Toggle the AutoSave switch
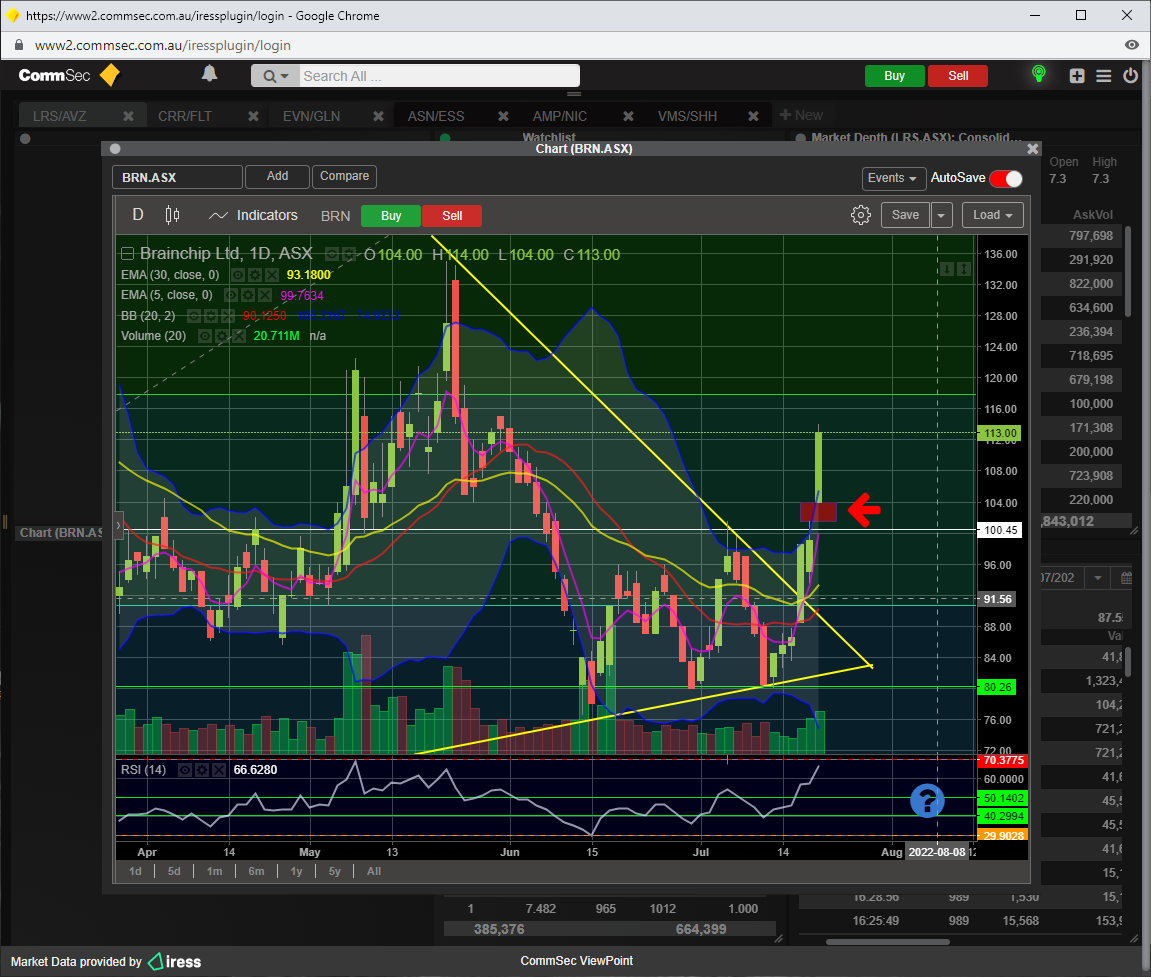Viewport: 1151px width, 977px height. (x=1006, y=179)
